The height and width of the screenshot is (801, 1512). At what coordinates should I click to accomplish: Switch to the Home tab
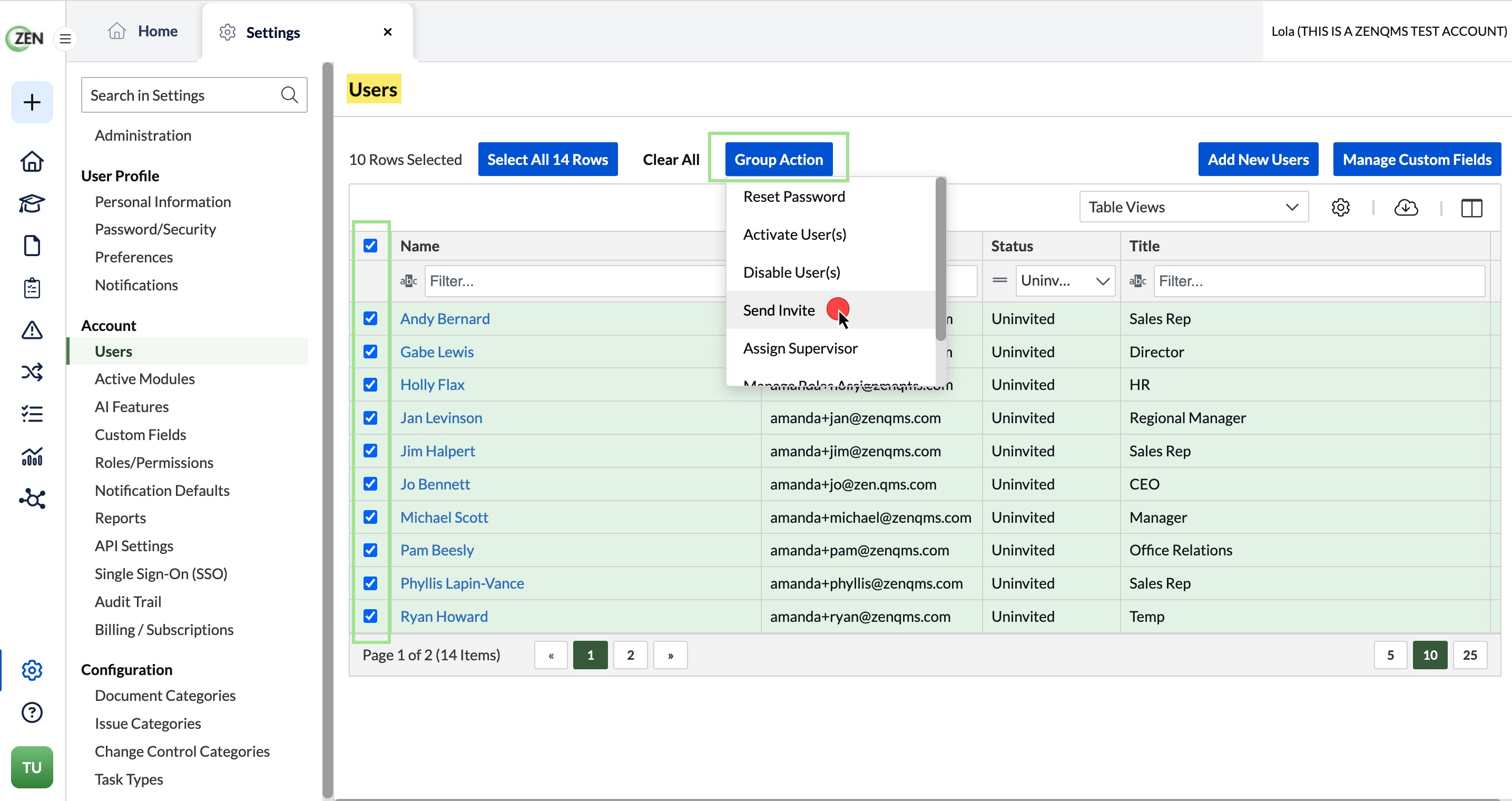click(x=143, y=31)
